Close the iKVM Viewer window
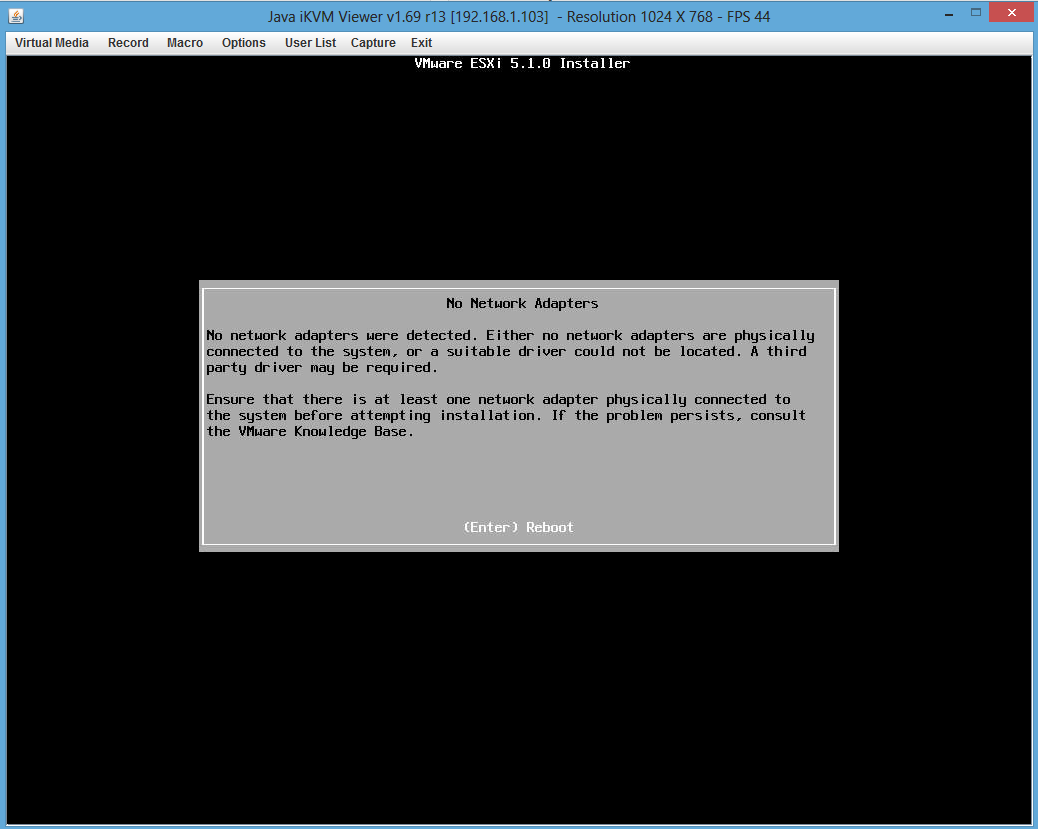The image size is (1038, 829). [1012, 13]
